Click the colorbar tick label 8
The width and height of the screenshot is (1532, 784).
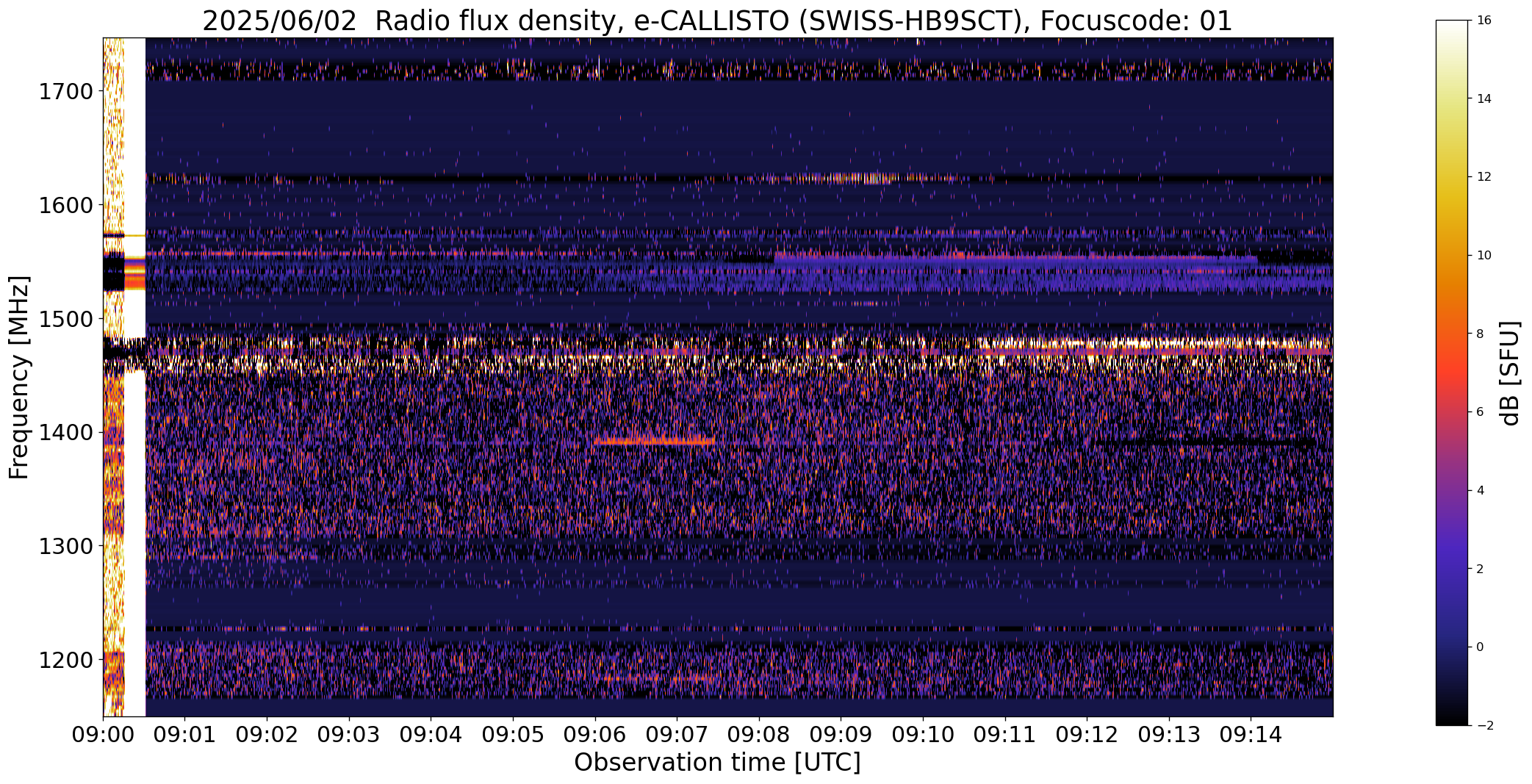pyautogui.click(x=1481, y=334)
